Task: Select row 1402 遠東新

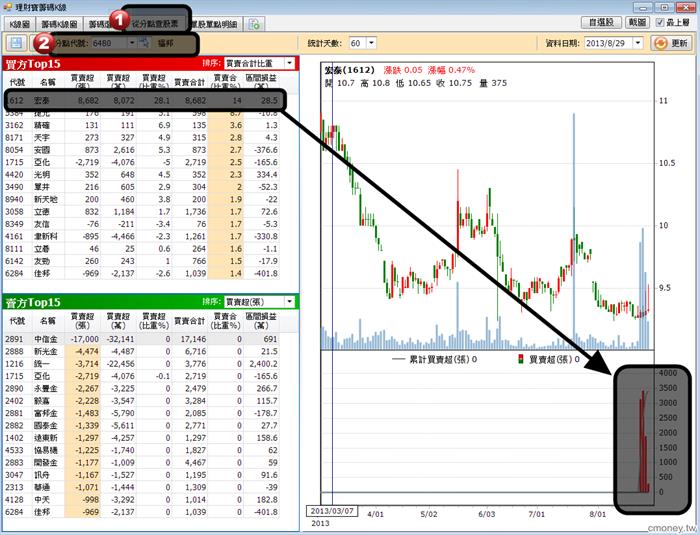Action: point(142,438)
